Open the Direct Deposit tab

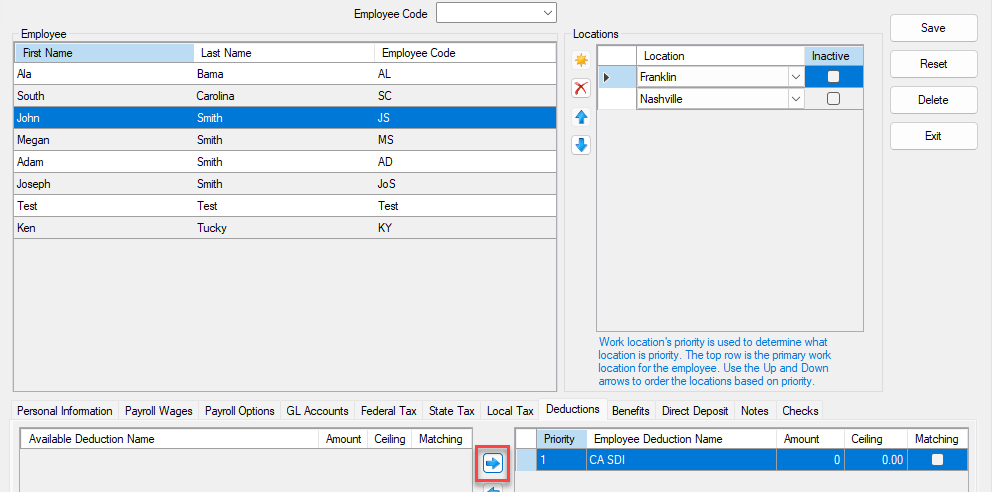tap(695, 411)
